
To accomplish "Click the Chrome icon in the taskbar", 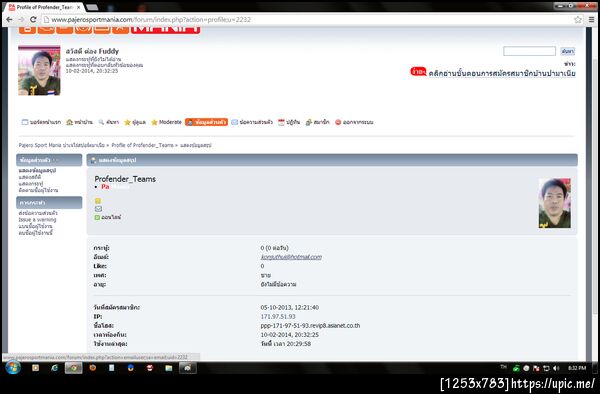I will (73, 368).
